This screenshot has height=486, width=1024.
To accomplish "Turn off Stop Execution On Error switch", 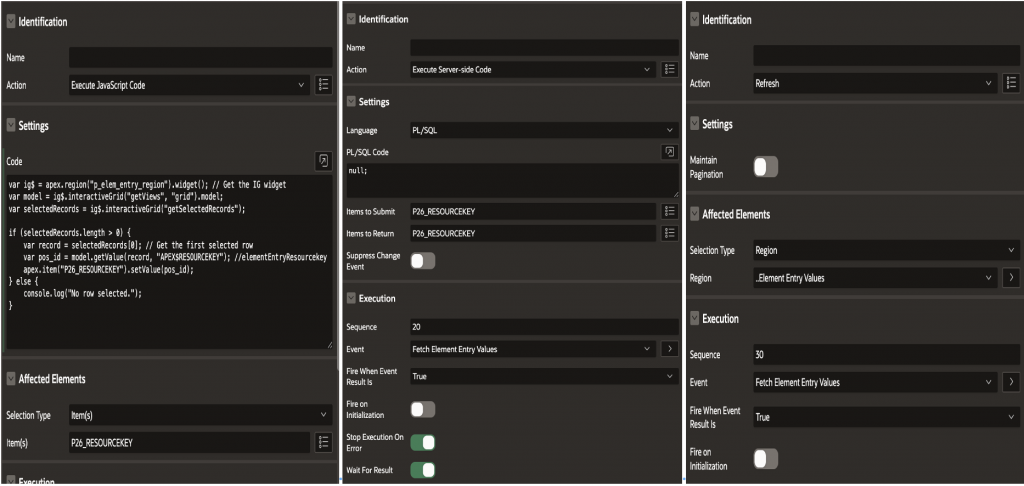I will click(x=422, y=442).
